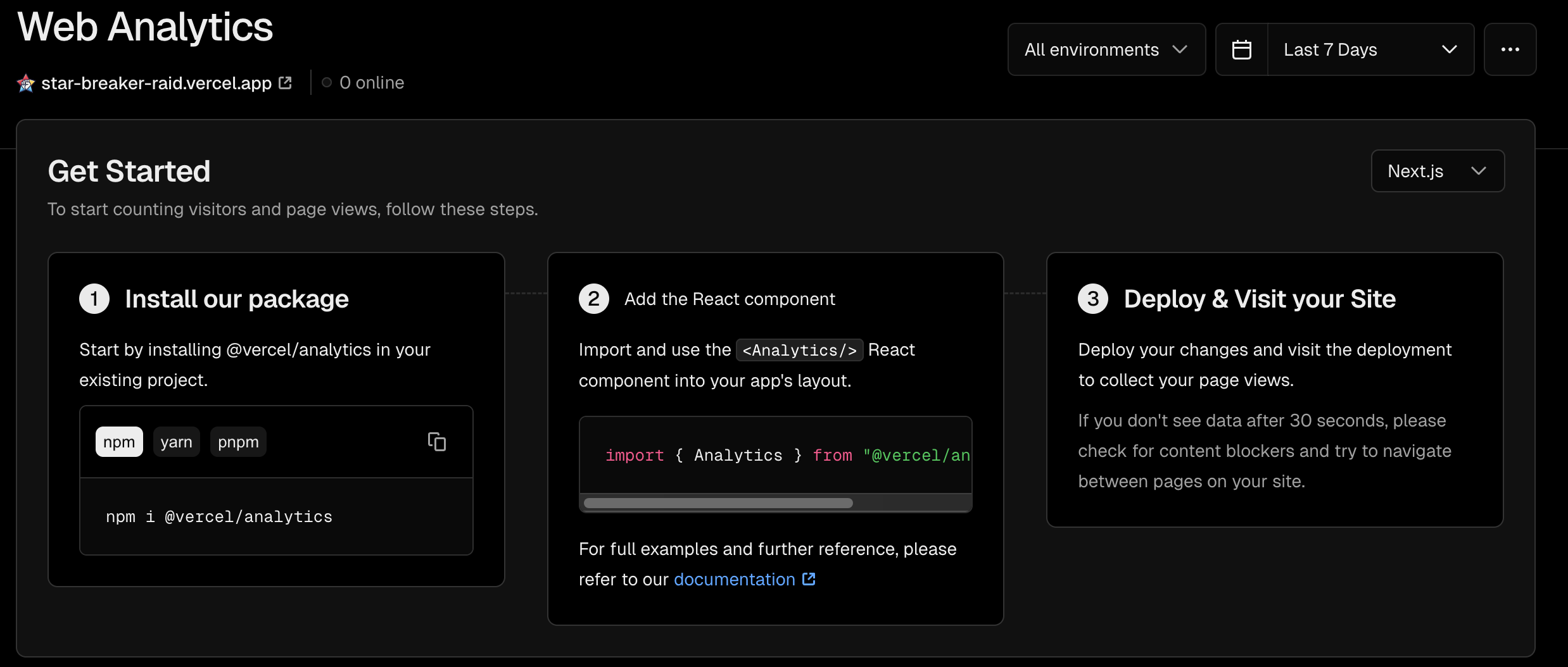Switch to the pnpm tab
Image resolution: width=1568 pixels, height=667 pixels.
click(238, 442)
